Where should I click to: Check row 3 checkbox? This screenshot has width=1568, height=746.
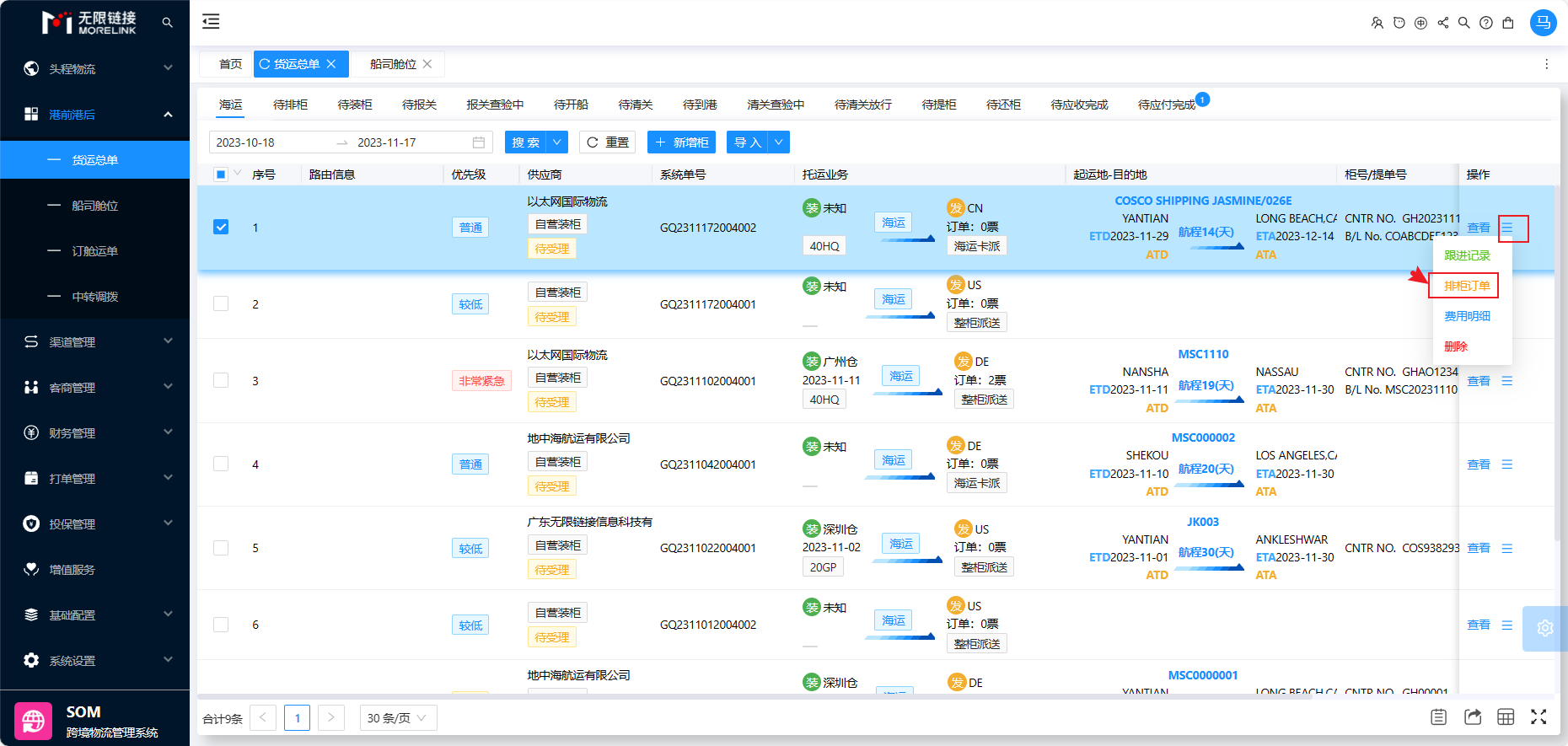pos(221,381)
